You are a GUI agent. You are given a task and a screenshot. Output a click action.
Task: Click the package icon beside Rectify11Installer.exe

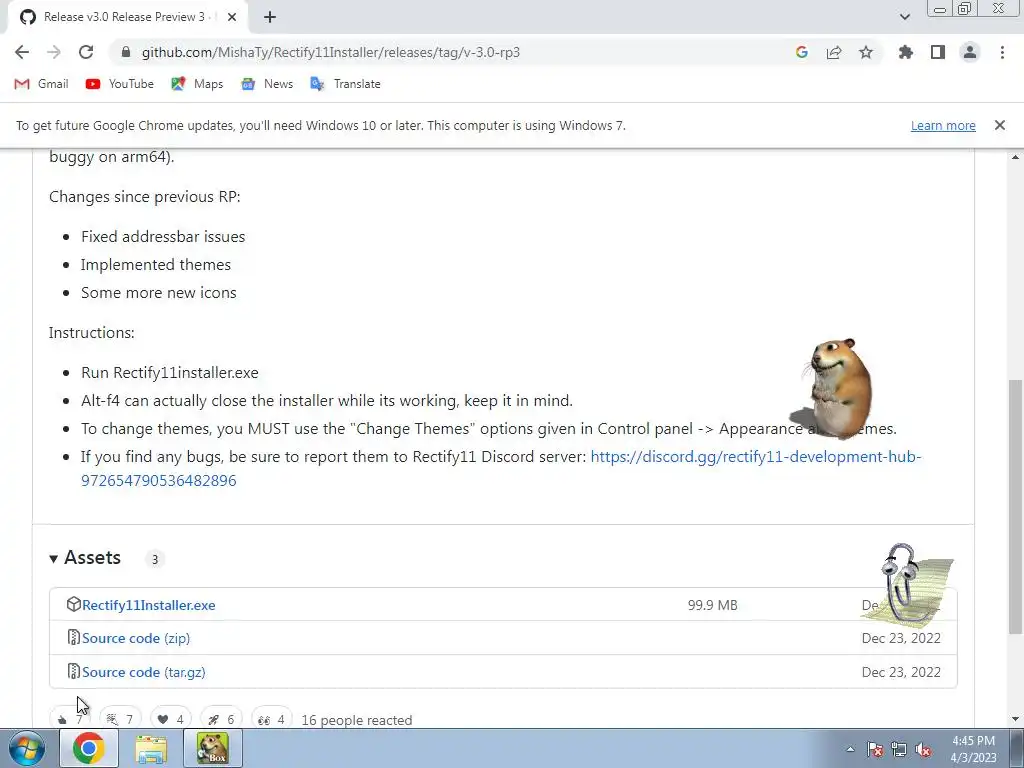73,605
